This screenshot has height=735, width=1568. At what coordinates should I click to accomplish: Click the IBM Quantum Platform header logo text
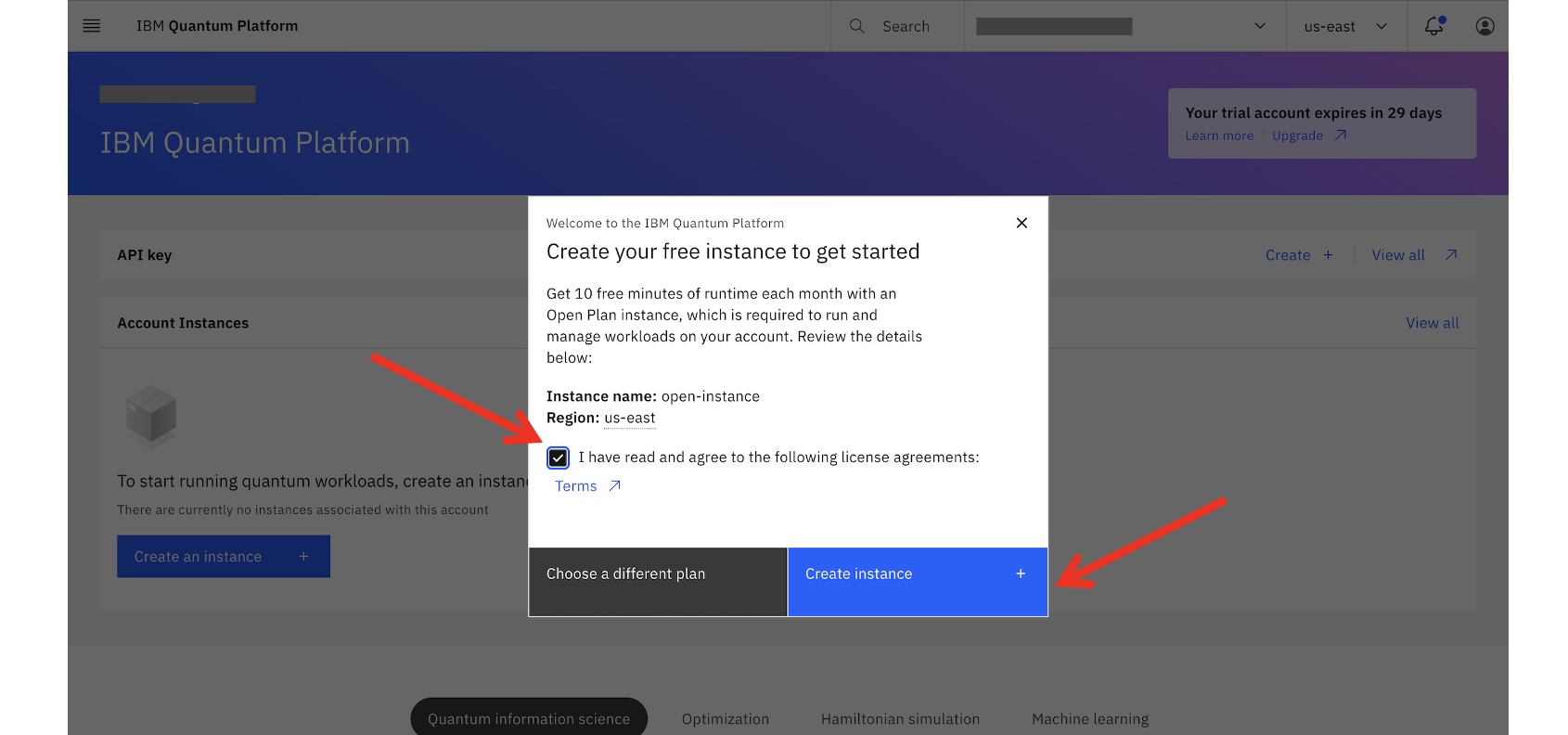[x=217, y=26]
